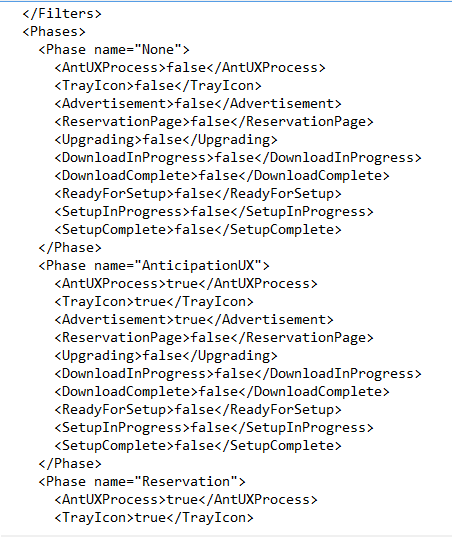Click the opening Phases tag
The width and height of the screenshot is (452, 537).
(x=54, y=32)
